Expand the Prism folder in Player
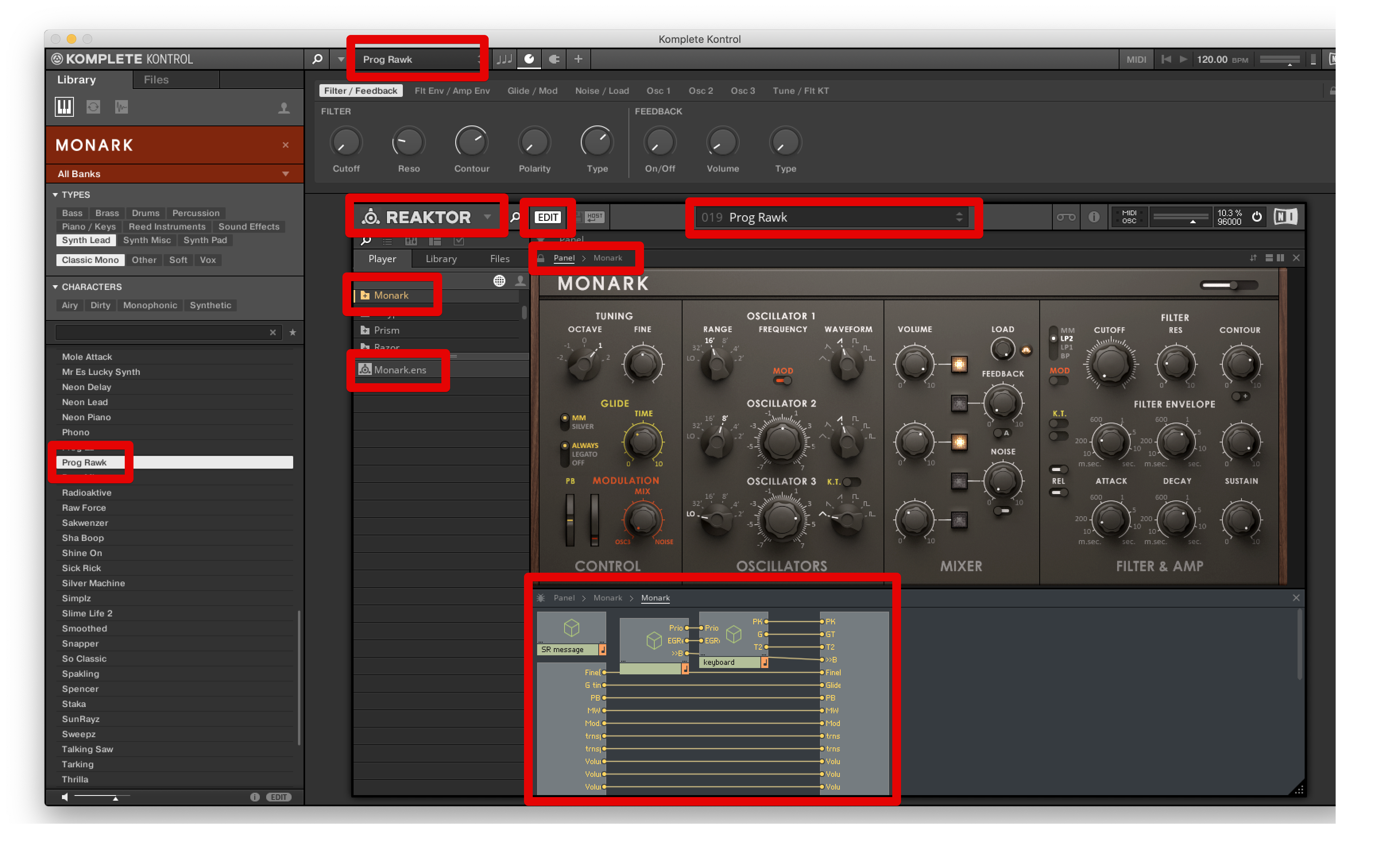Screen dimensions: 1400x865 [x=364, y=330]
